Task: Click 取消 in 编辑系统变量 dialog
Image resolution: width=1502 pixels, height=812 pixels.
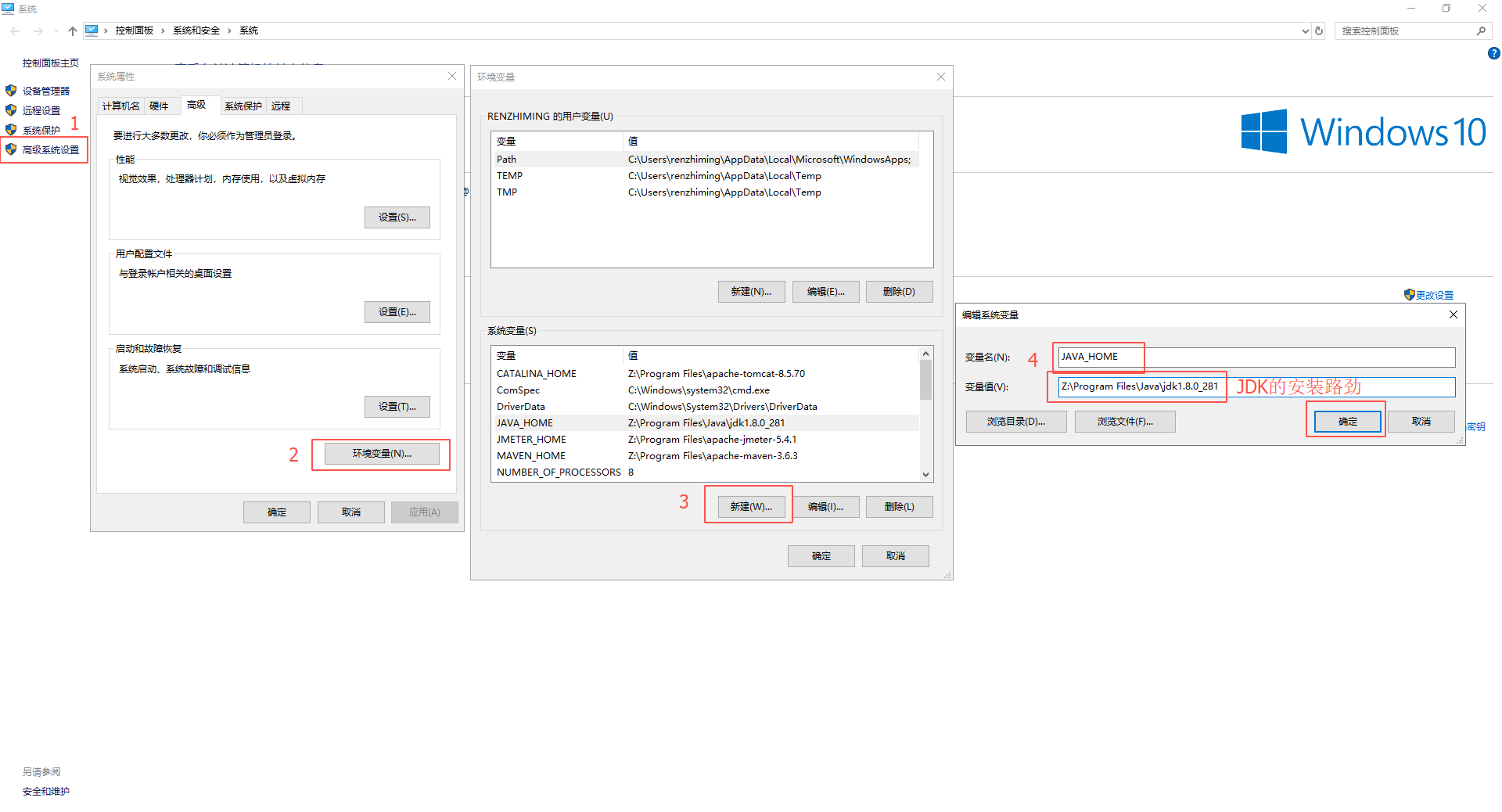Action: pos(1421,422)
